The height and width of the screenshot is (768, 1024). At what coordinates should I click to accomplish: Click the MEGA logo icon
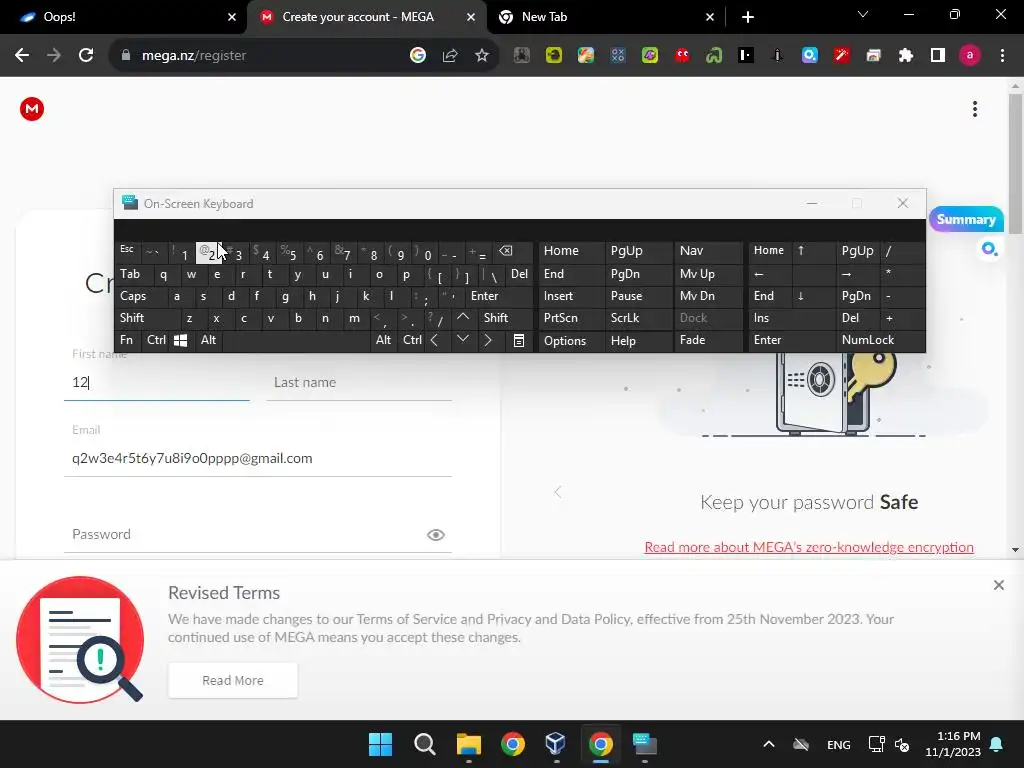point(31,109)
